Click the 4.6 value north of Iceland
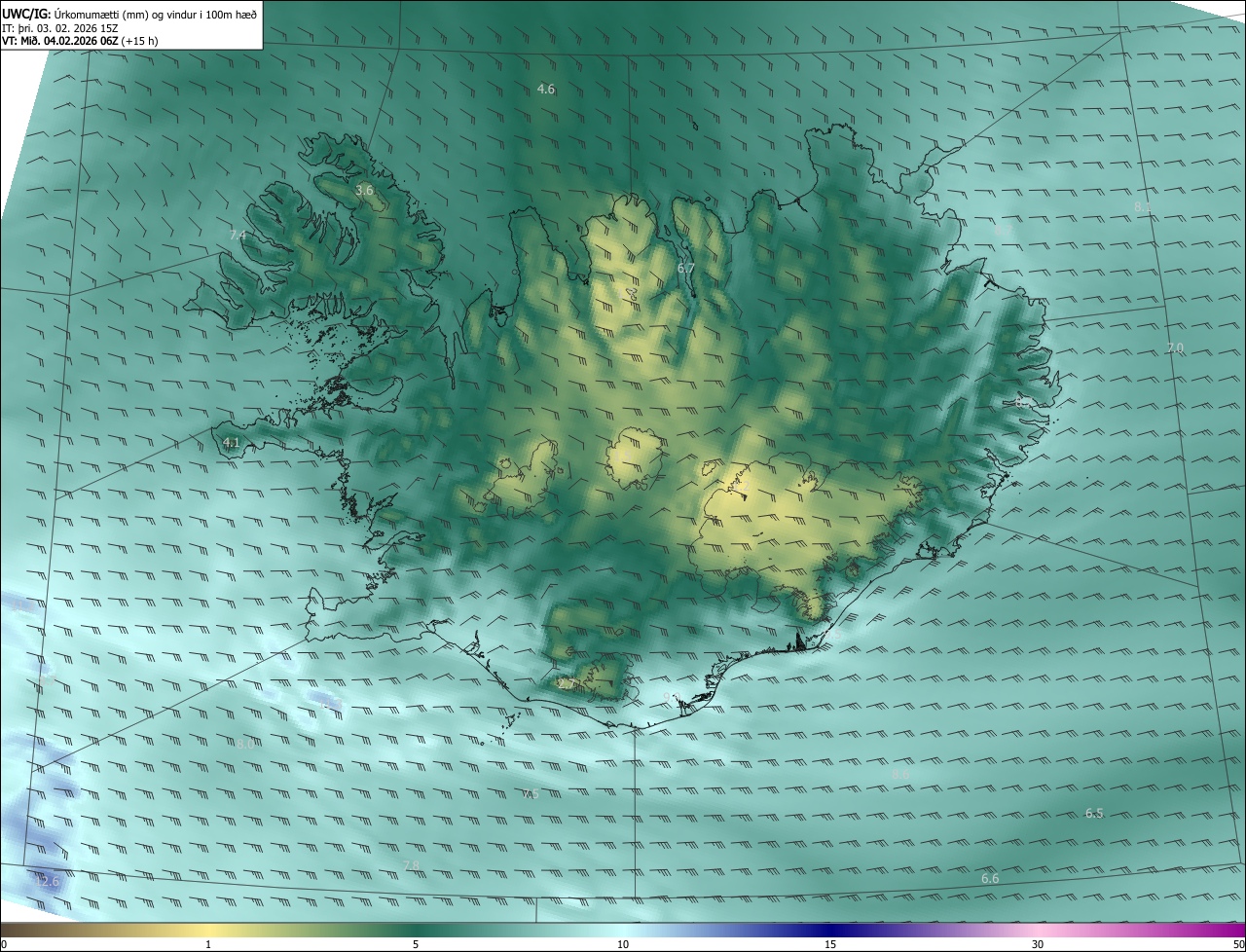This screenshot has width=1246, height=952. [546, 90]
